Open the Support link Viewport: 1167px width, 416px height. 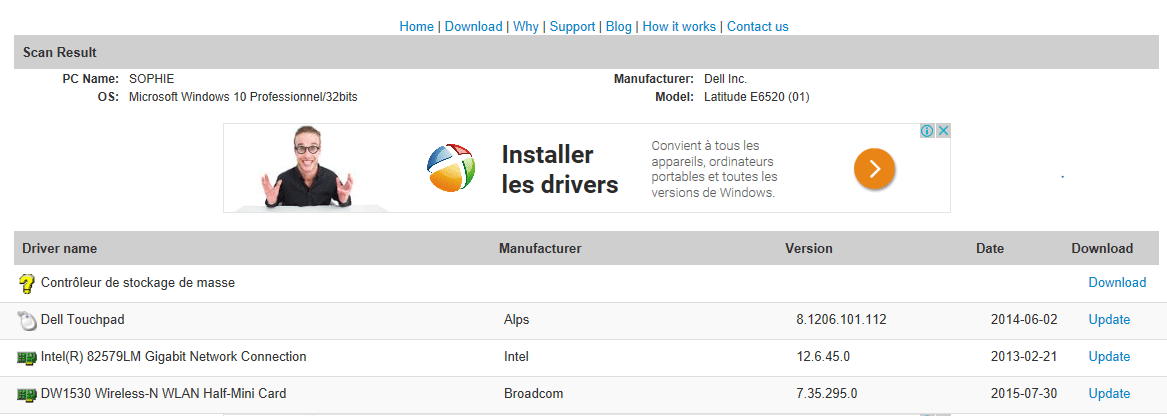[572, 27]
